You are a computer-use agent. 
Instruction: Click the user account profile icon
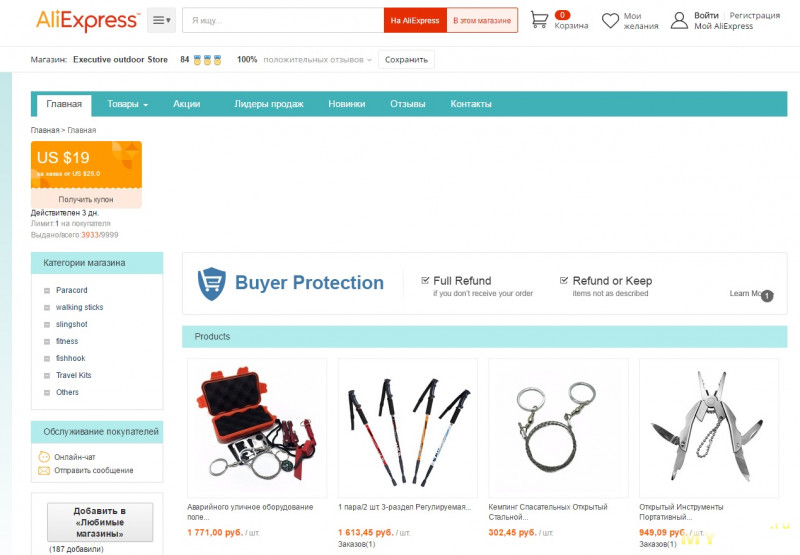[679, 20]
